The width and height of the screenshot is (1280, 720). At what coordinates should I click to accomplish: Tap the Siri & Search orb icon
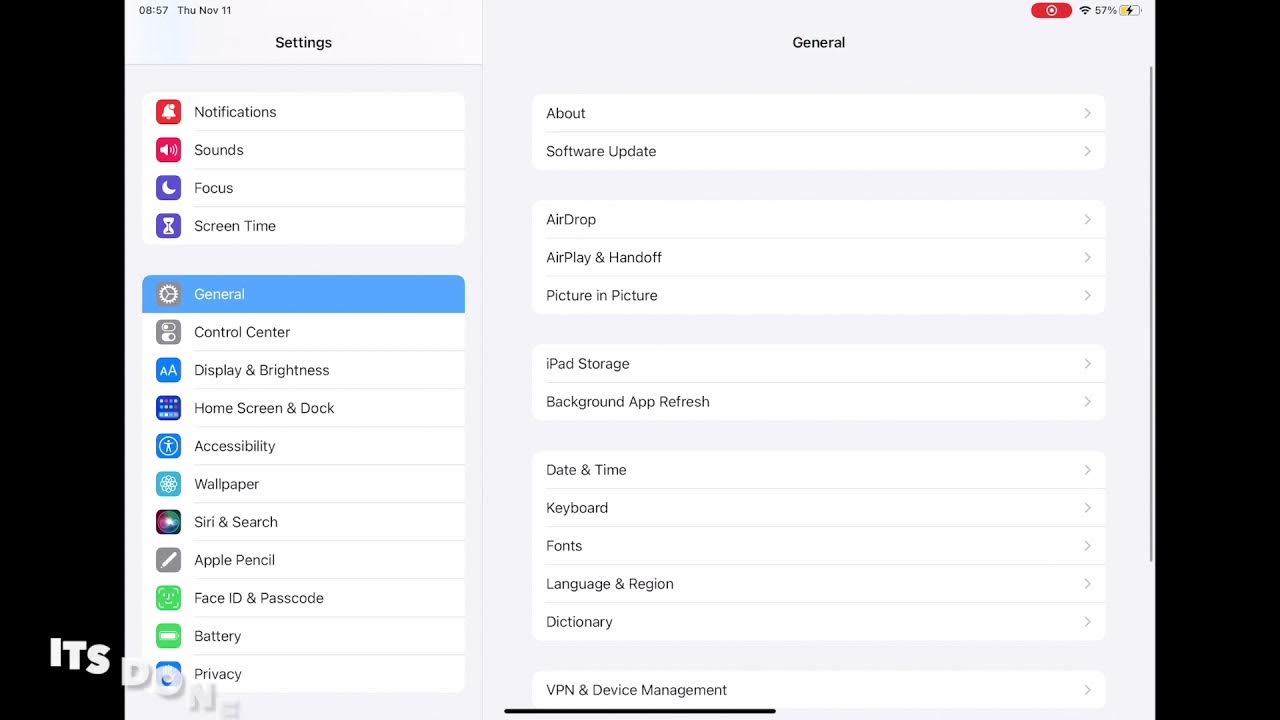coord(168,522)
